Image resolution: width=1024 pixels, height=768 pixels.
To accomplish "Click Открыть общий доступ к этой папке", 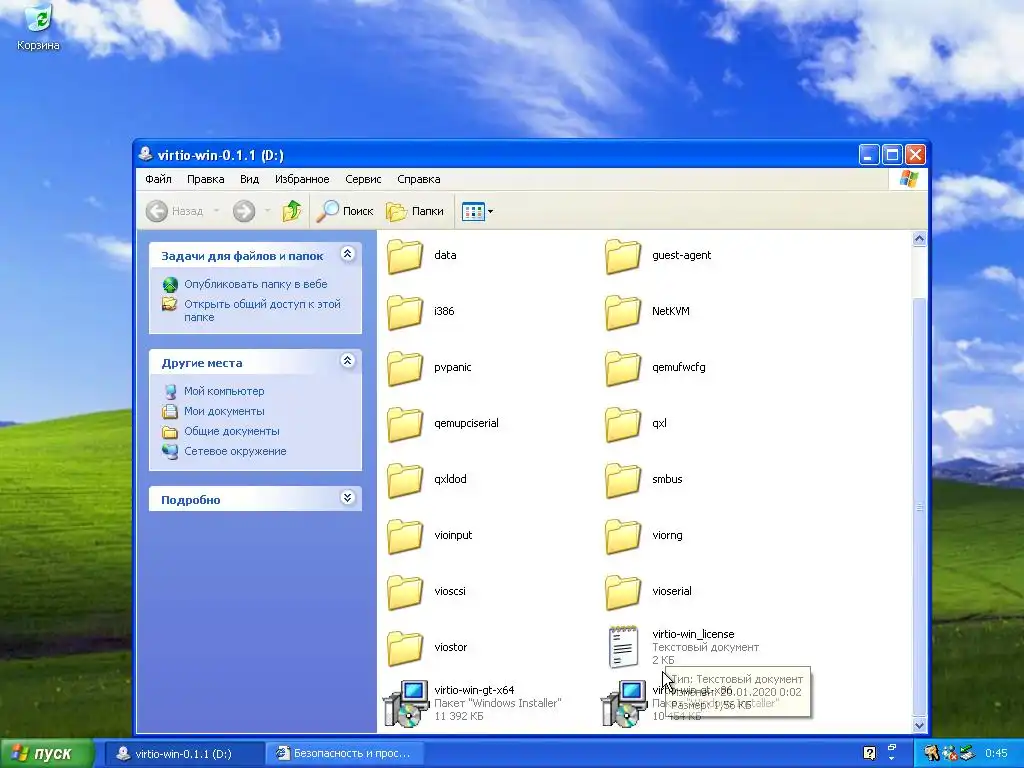I will coord(262,310).
